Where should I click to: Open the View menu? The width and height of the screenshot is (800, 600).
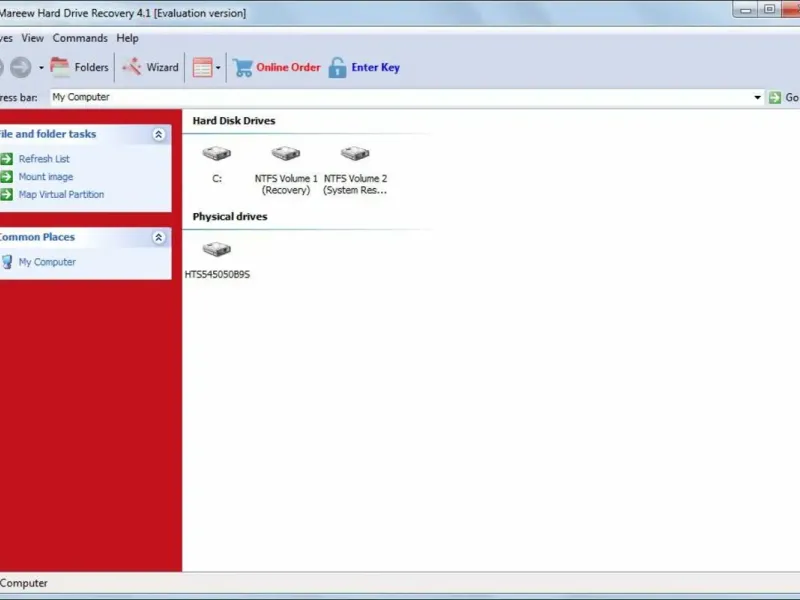[x=33, y=38]
